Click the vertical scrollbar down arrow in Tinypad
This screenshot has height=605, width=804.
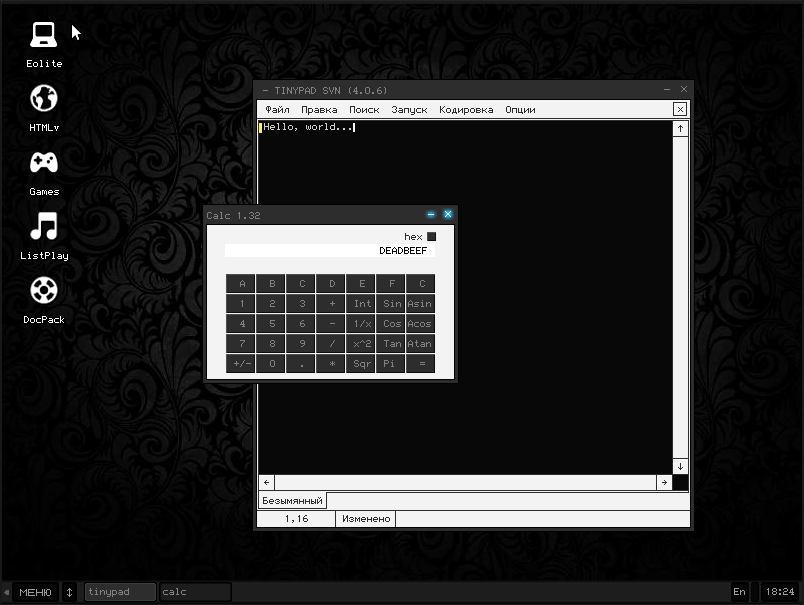[x=680, y=466]
